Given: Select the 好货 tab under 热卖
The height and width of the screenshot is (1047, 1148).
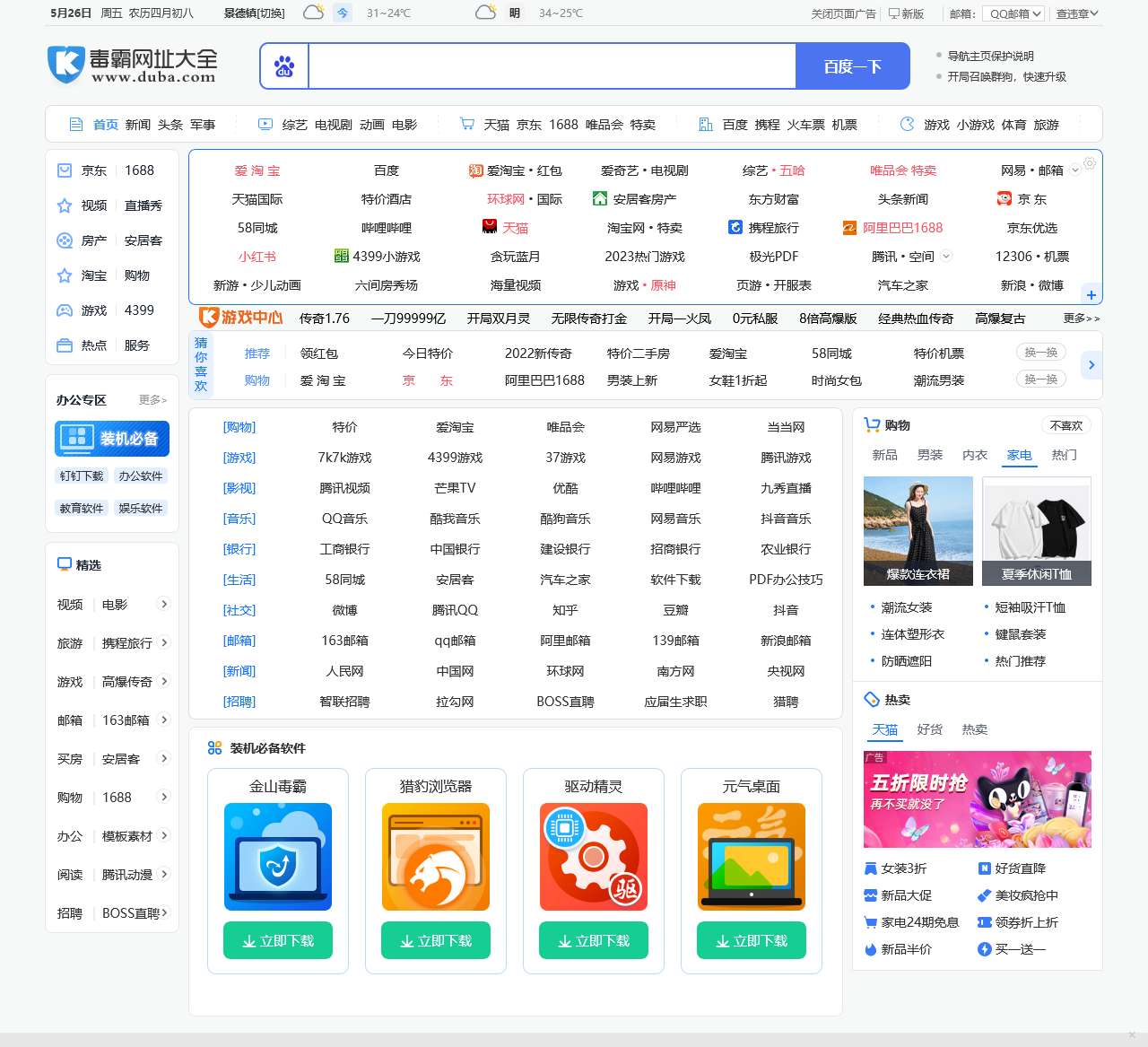Looking at the screenshot, I should click(929, 729).
